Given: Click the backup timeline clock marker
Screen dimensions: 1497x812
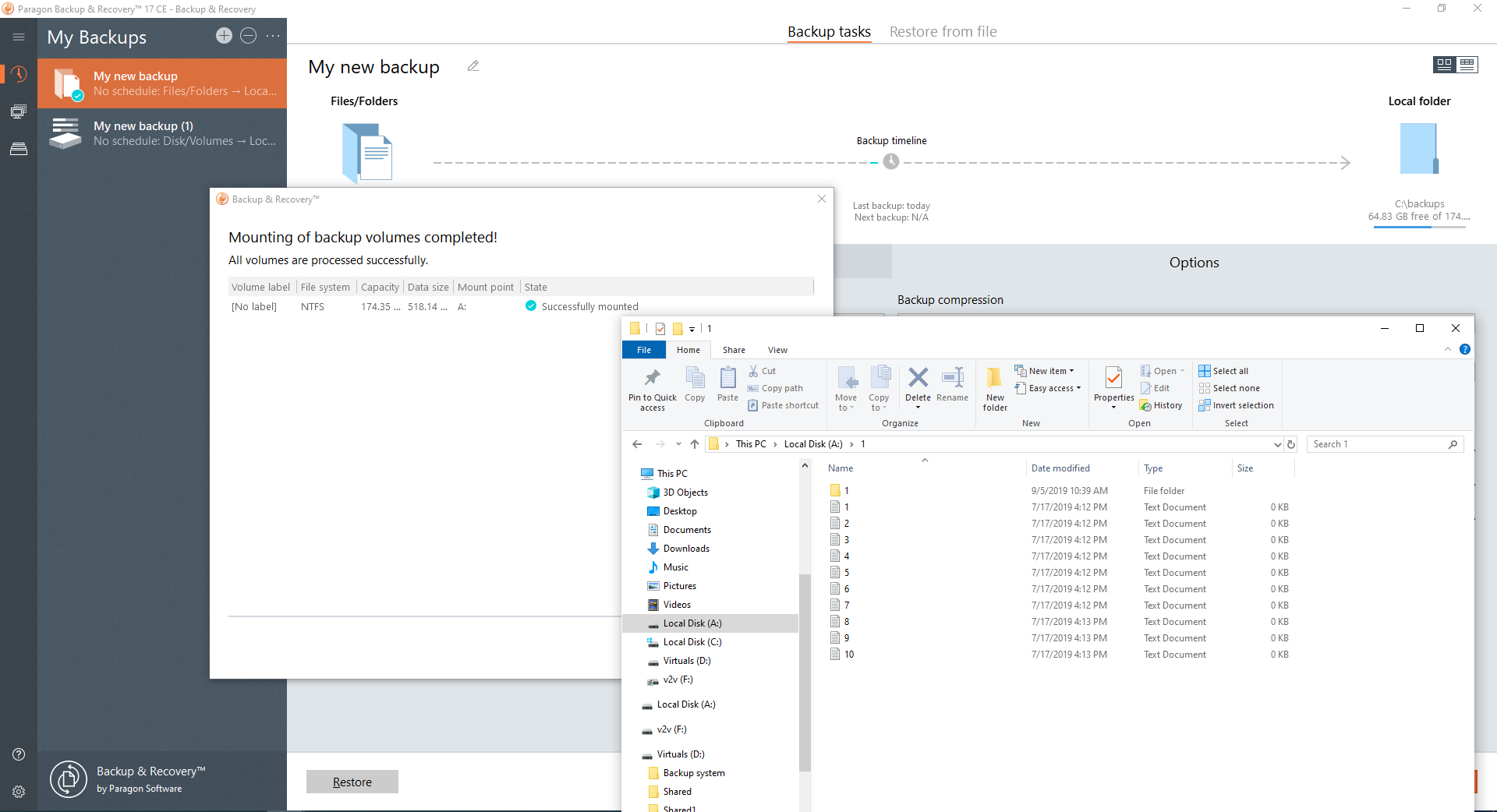Looking at the screenshot, I should 890,162.
